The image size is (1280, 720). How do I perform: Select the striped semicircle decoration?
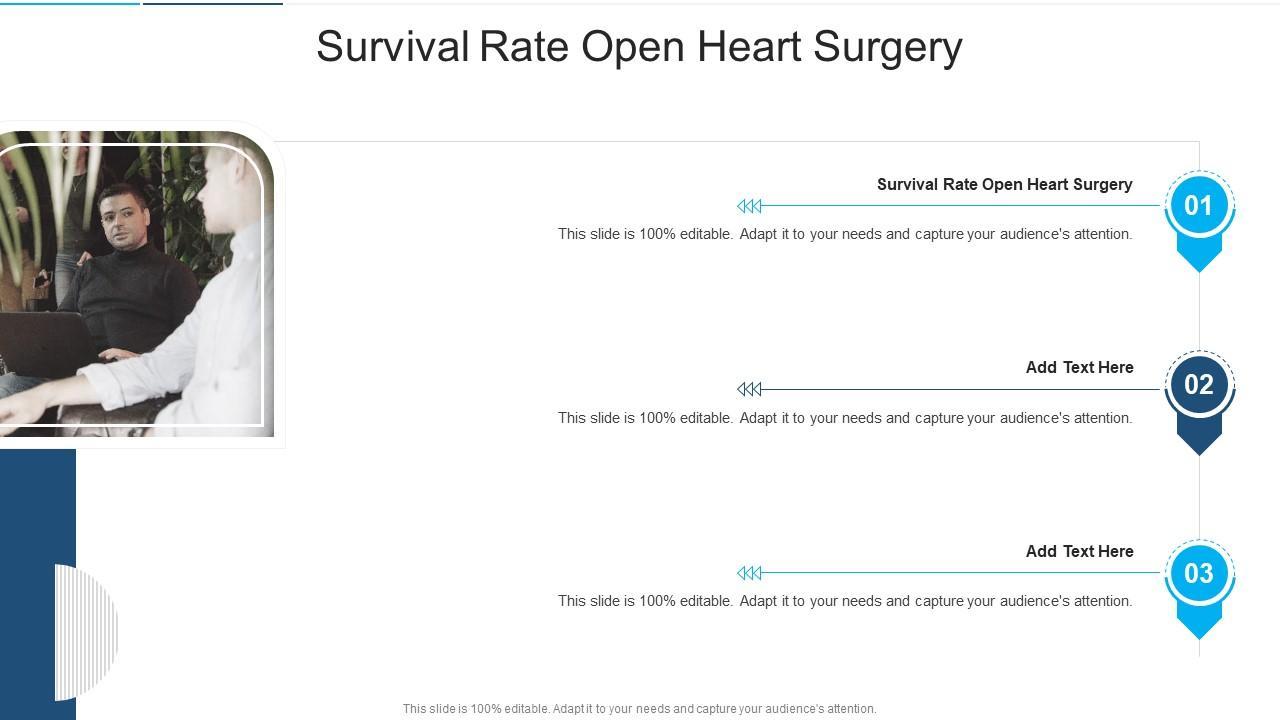(x=87, y=632)
